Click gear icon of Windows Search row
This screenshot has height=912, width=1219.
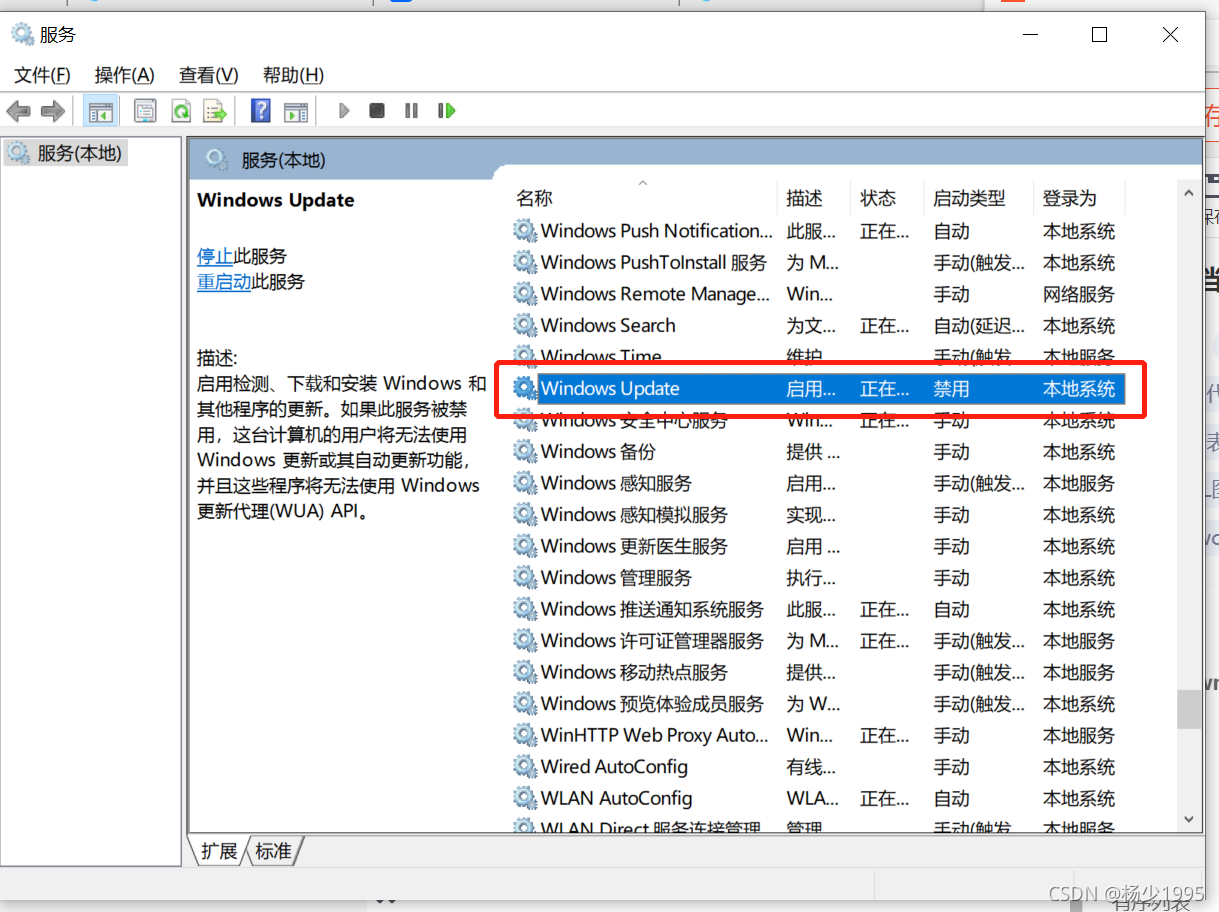click(525, 325)
